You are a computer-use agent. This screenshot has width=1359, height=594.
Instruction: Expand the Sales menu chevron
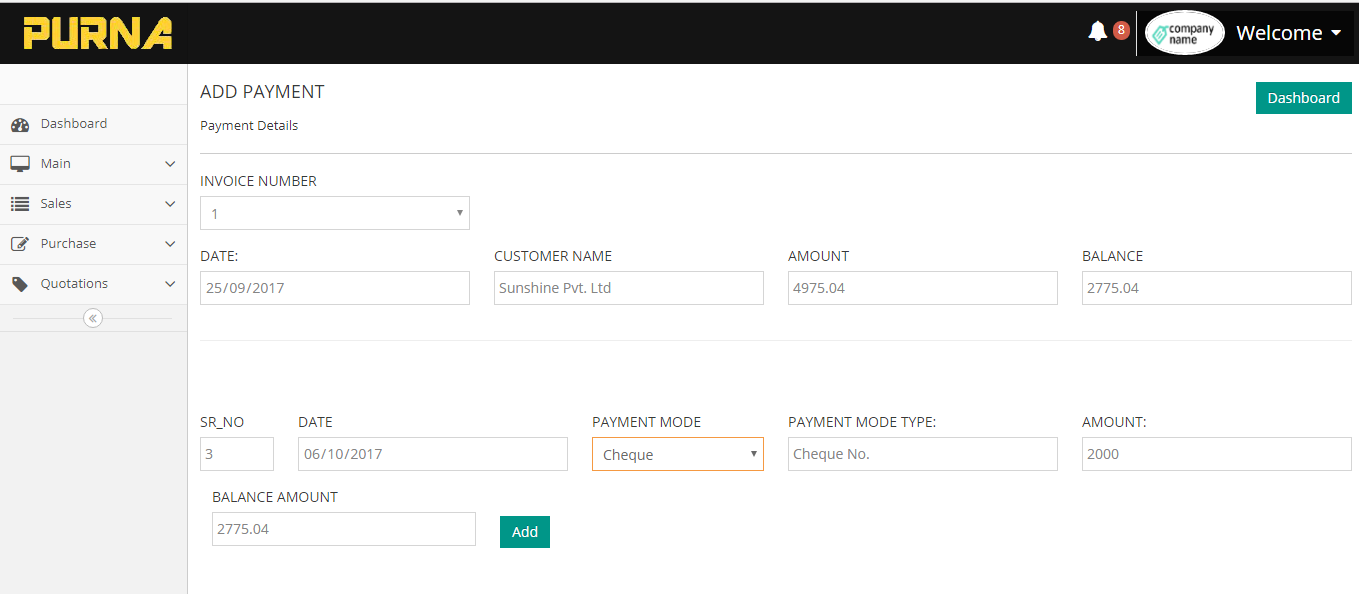[170, 204]
